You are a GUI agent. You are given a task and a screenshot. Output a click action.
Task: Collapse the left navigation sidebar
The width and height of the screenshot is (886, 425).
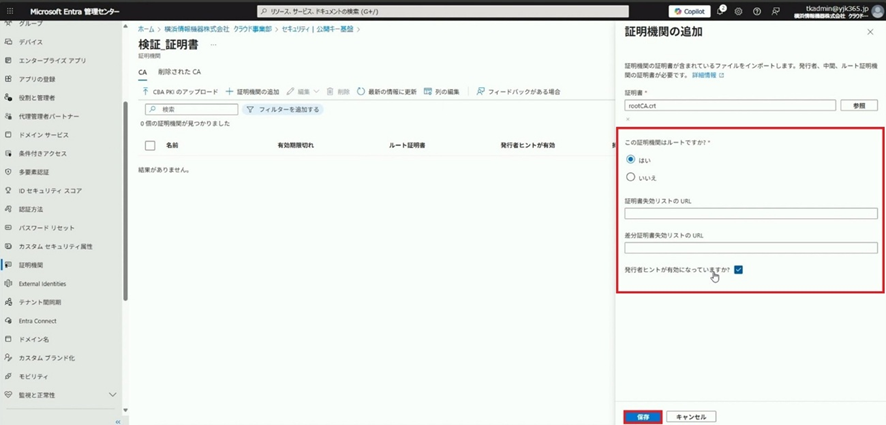pyautogui.click(x=118, y=421)
